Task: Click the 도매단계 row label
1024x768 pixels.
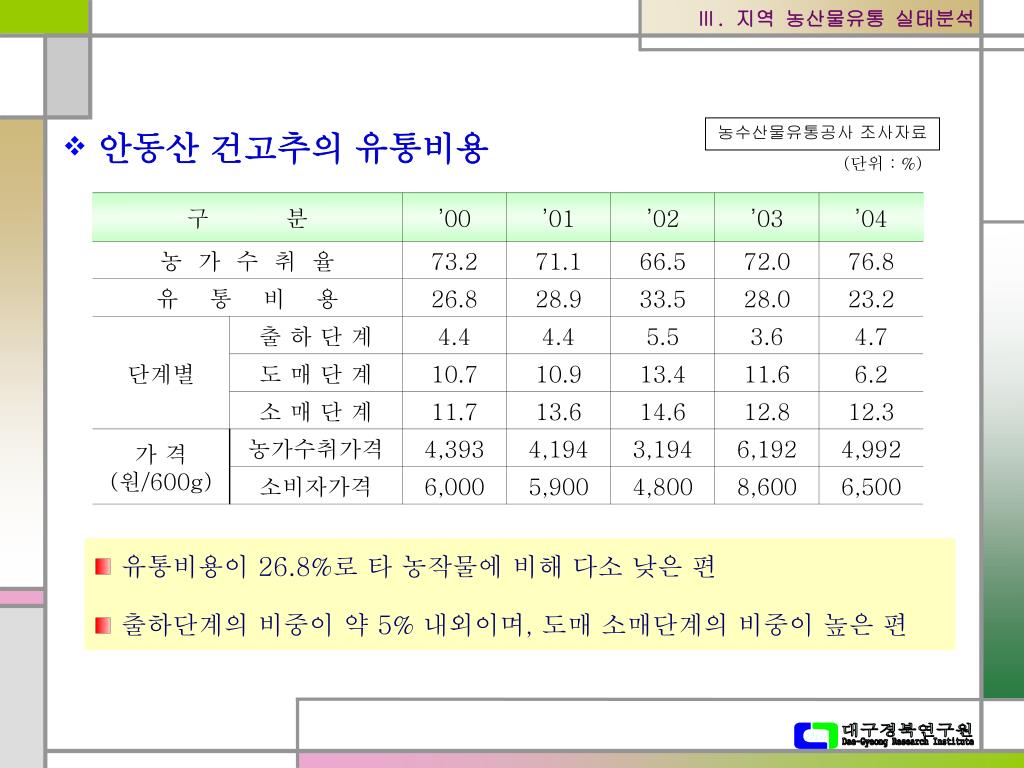Action: (x=316, y=374)
